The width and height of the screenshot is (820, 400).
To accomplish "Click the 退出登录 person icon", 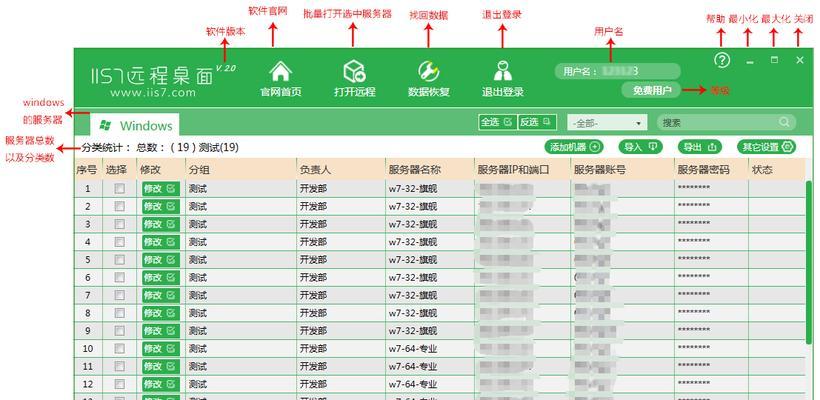I will point(503,71).
